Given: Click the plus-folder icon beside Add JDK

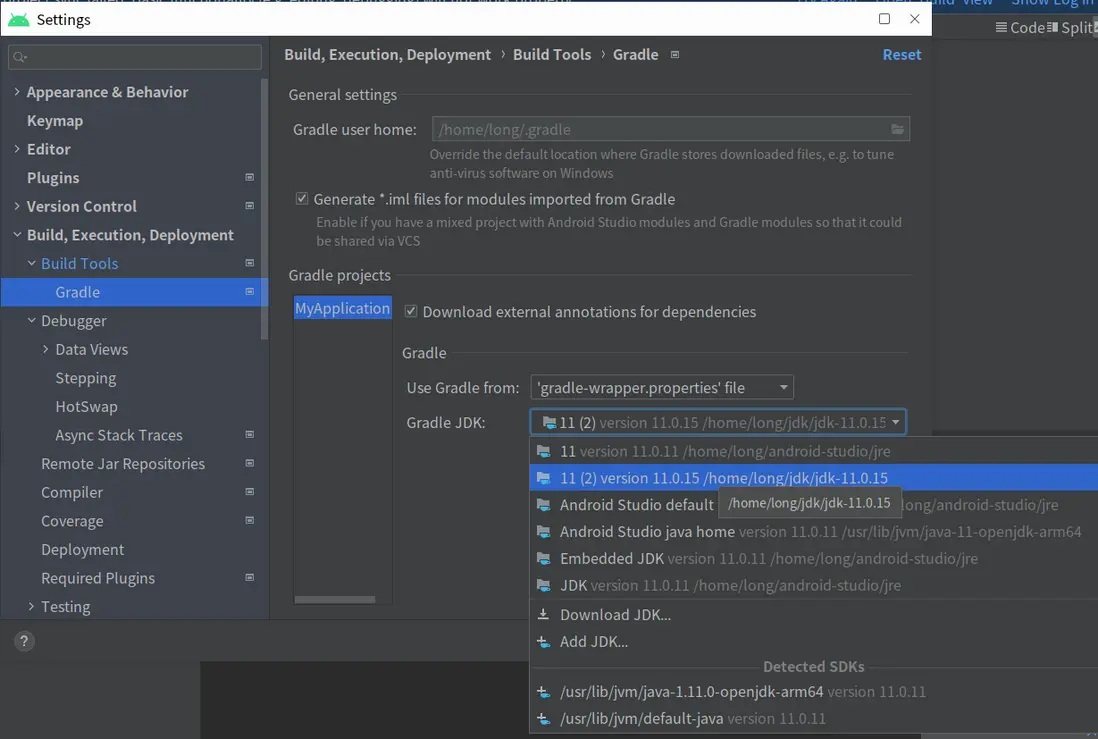Looking at the screenshot, I should tap(543, 641).
